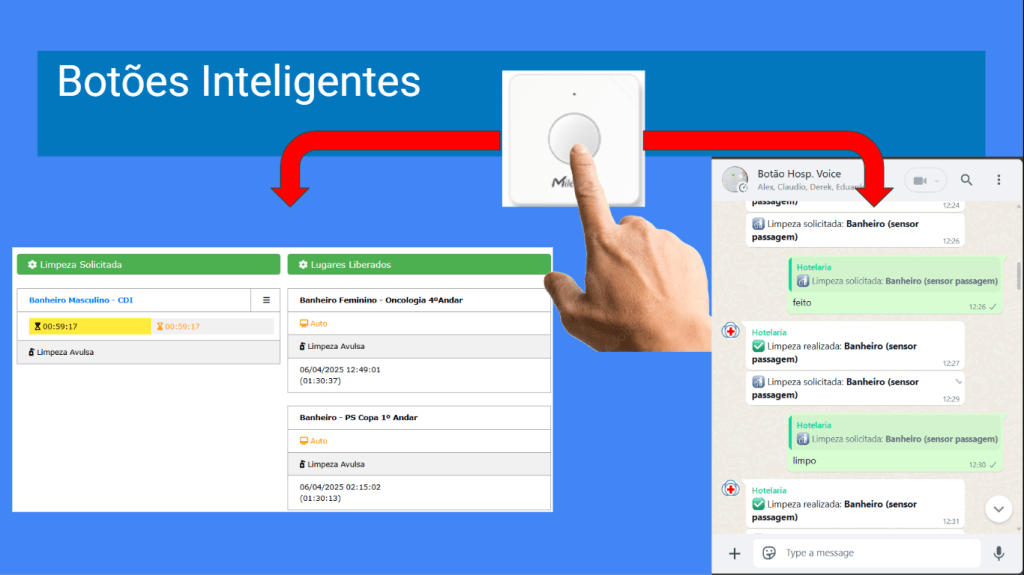
Task: Click the WhatsApp search magnifier icon
Action: [966, 180]
